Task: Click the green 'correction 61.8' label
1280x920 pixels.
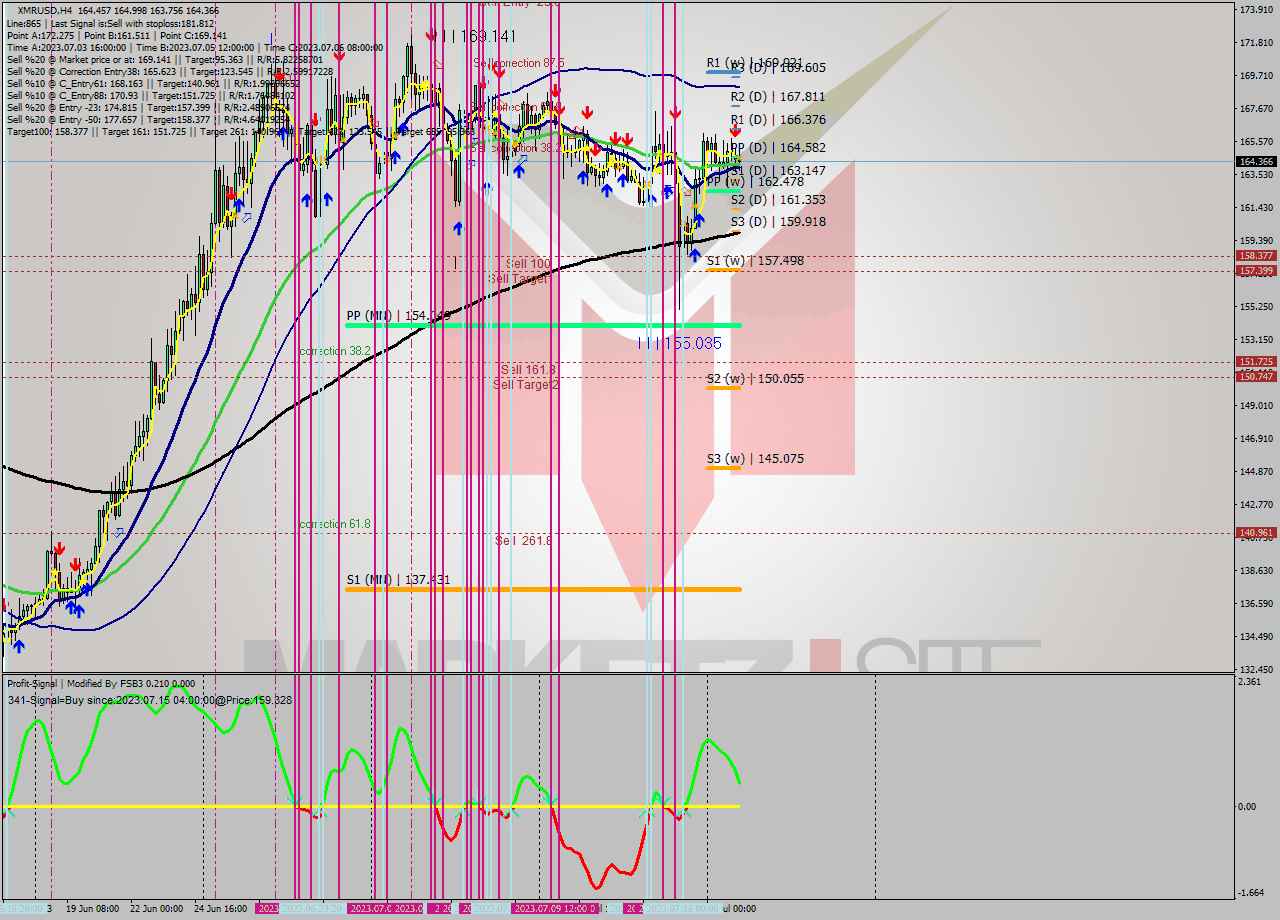Action: pos(336,524)
